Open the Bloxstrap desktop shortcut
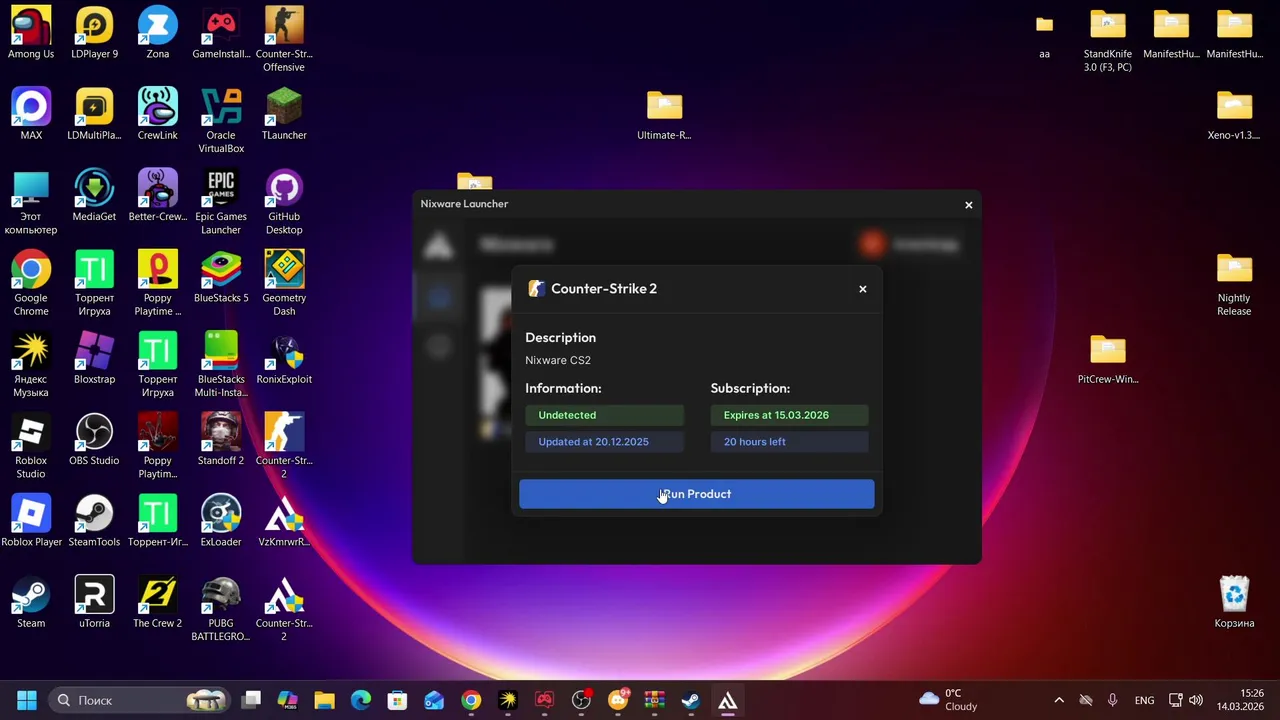The width and height of the screenshot is (1280, 720). (x=94, y=358)
